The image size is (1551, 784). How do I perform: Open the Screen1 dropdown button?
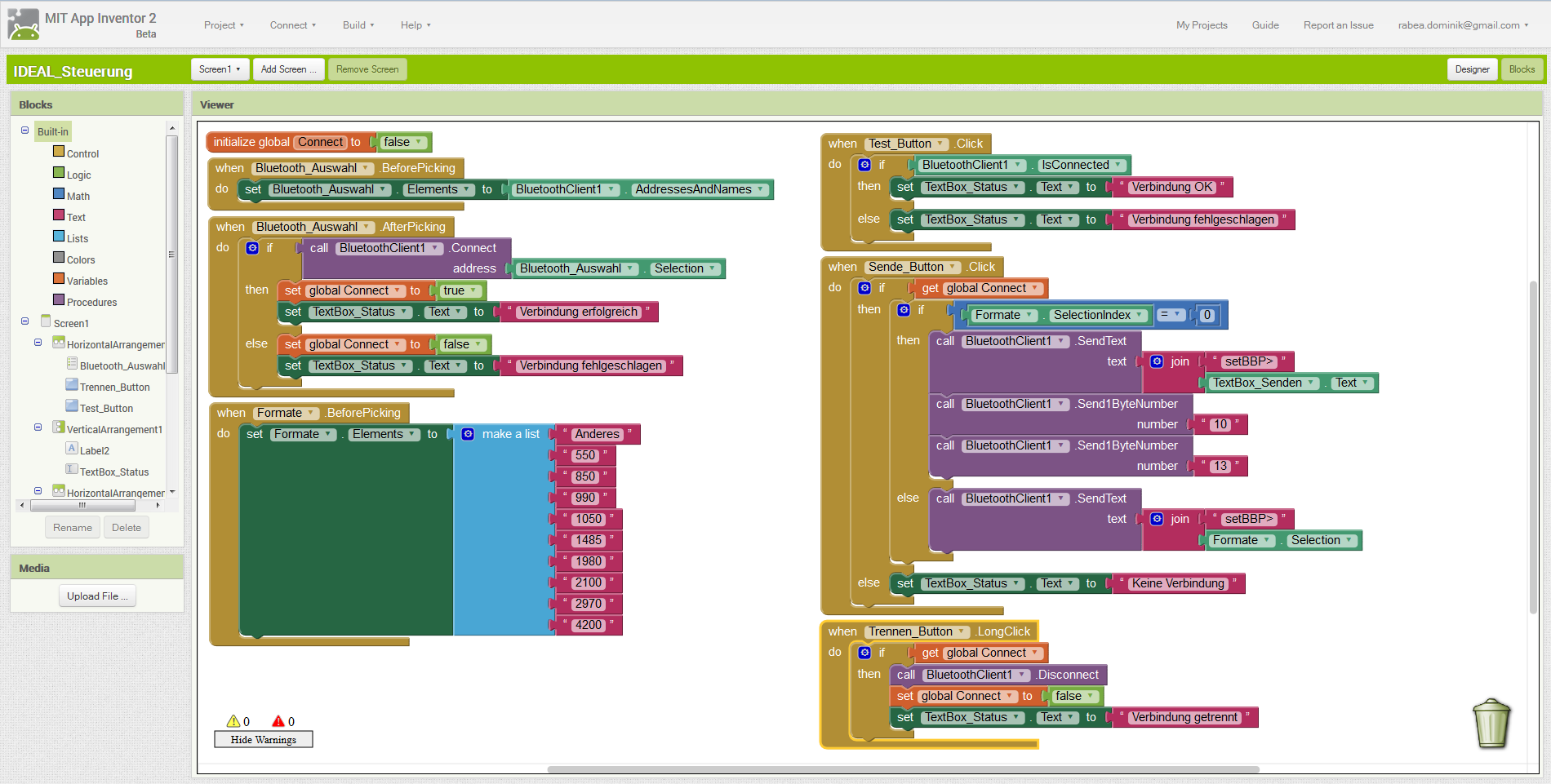click(x=220, y=69)
